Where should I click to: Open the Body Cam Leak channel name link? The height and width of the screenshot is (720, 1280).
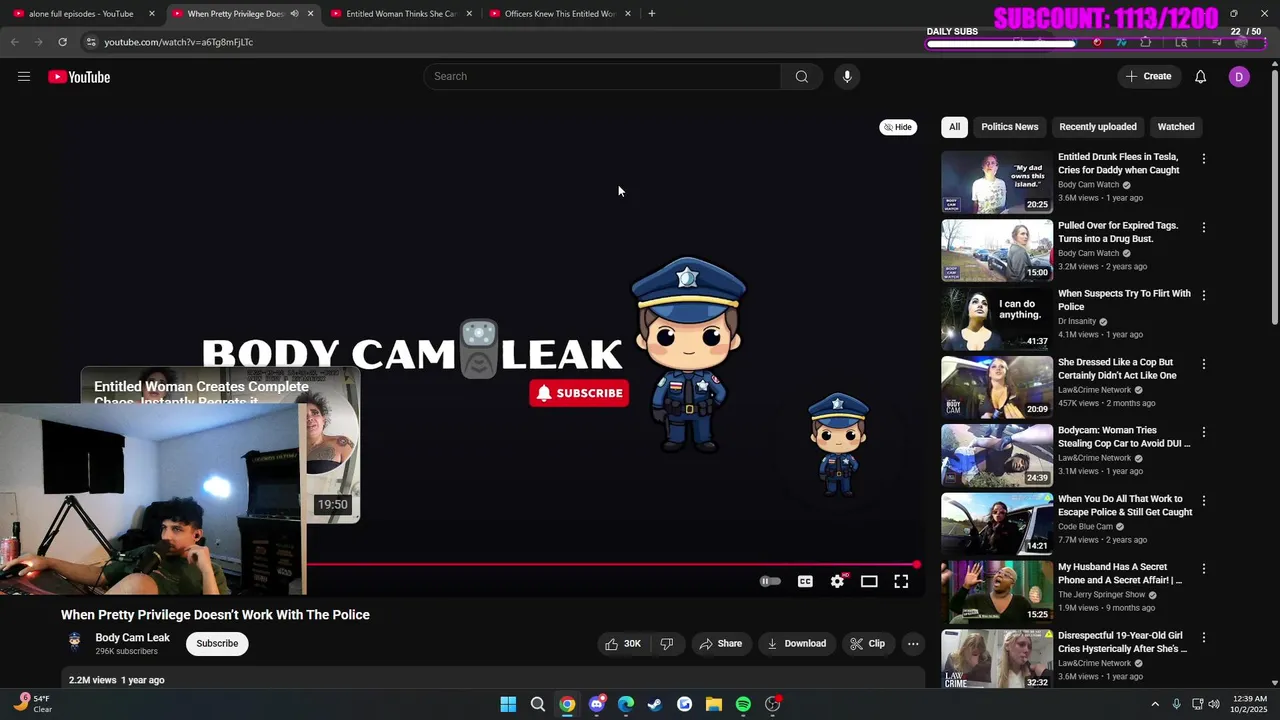(x=132, y=638)
